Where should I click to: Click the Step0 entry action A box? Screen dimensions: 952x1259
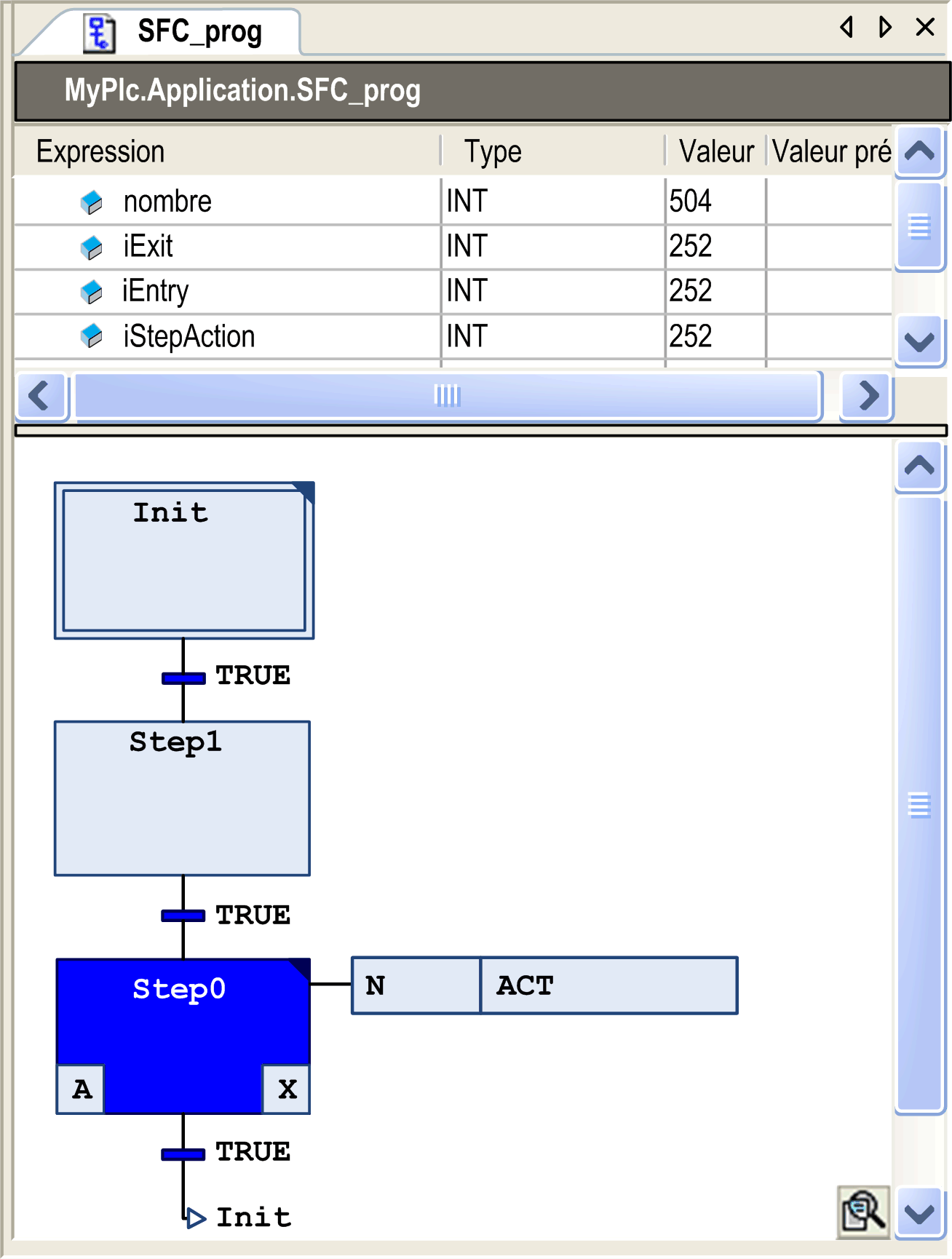(82, 1089)
